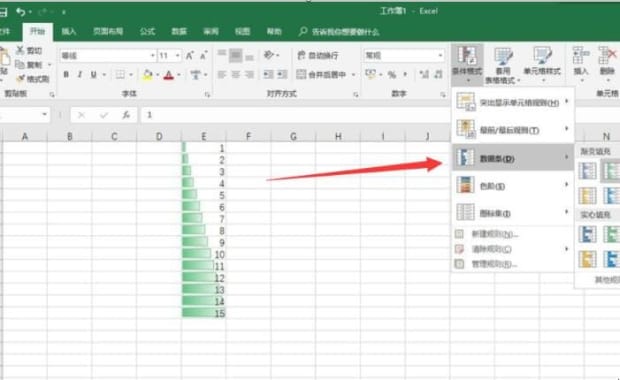Open the font size dropdown showing 11

(178, 56)
